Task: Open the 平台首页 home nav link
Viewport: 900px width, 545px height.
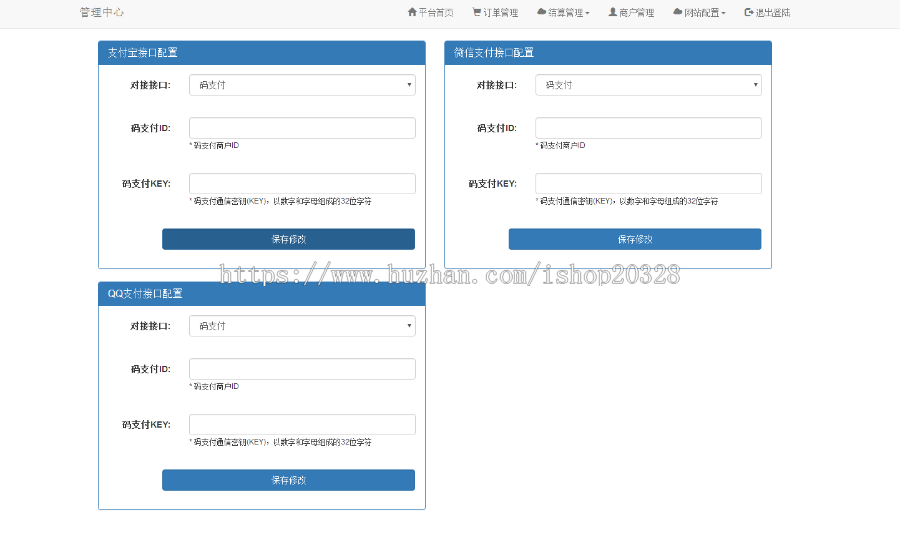Action: (x=430, y=13)
